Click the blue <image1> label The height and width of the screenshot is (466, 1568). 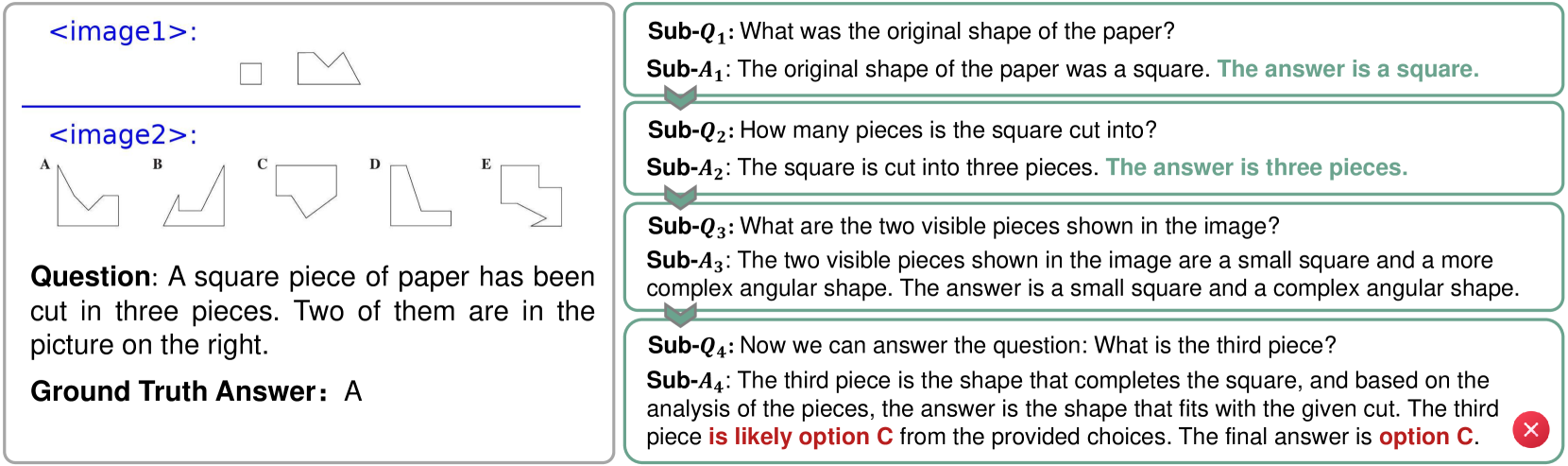pyautogui.click(x=123, y=32)
